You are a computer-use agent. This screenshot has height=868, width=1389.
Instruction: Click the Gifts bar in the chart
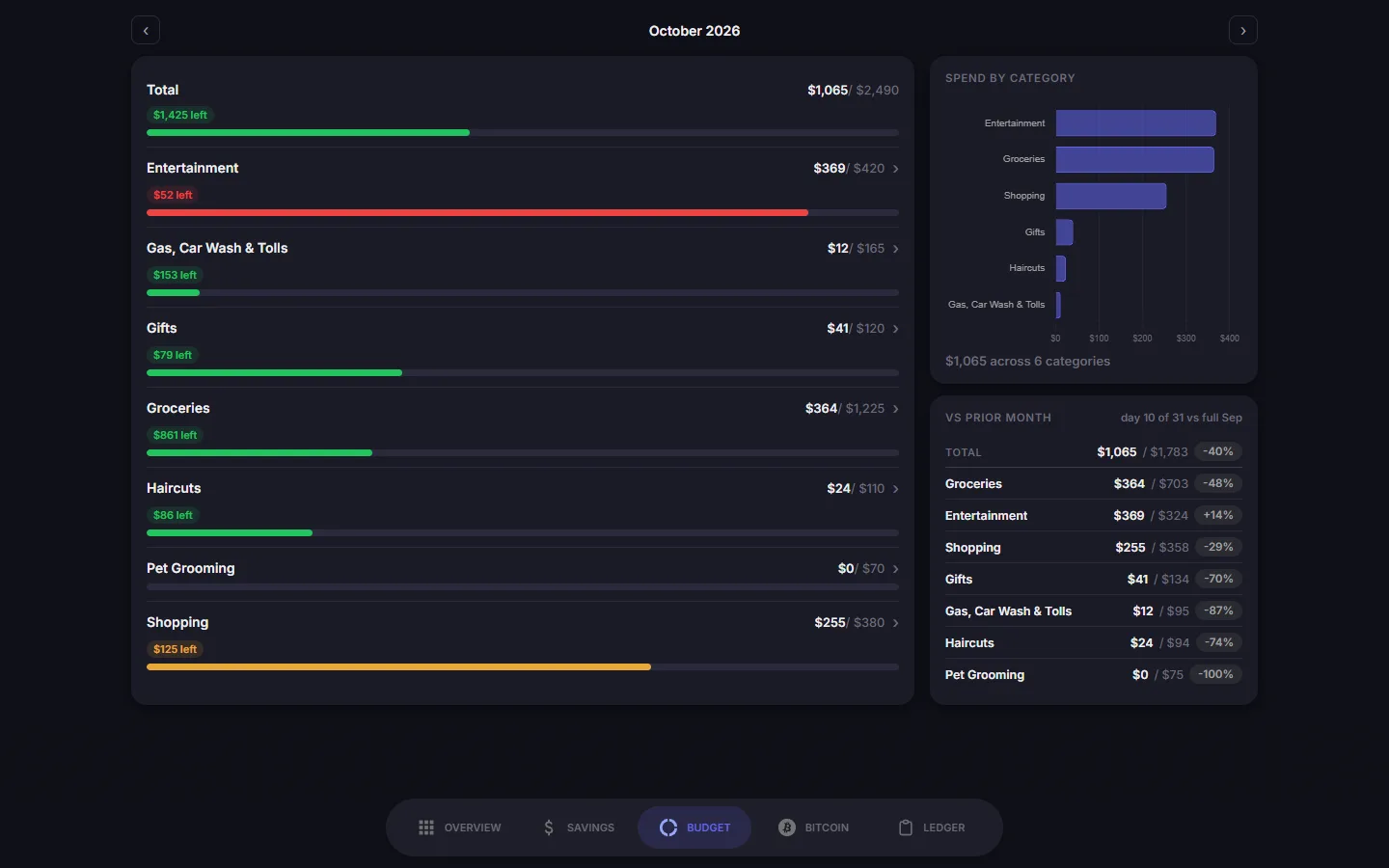tap(1065, 232)
